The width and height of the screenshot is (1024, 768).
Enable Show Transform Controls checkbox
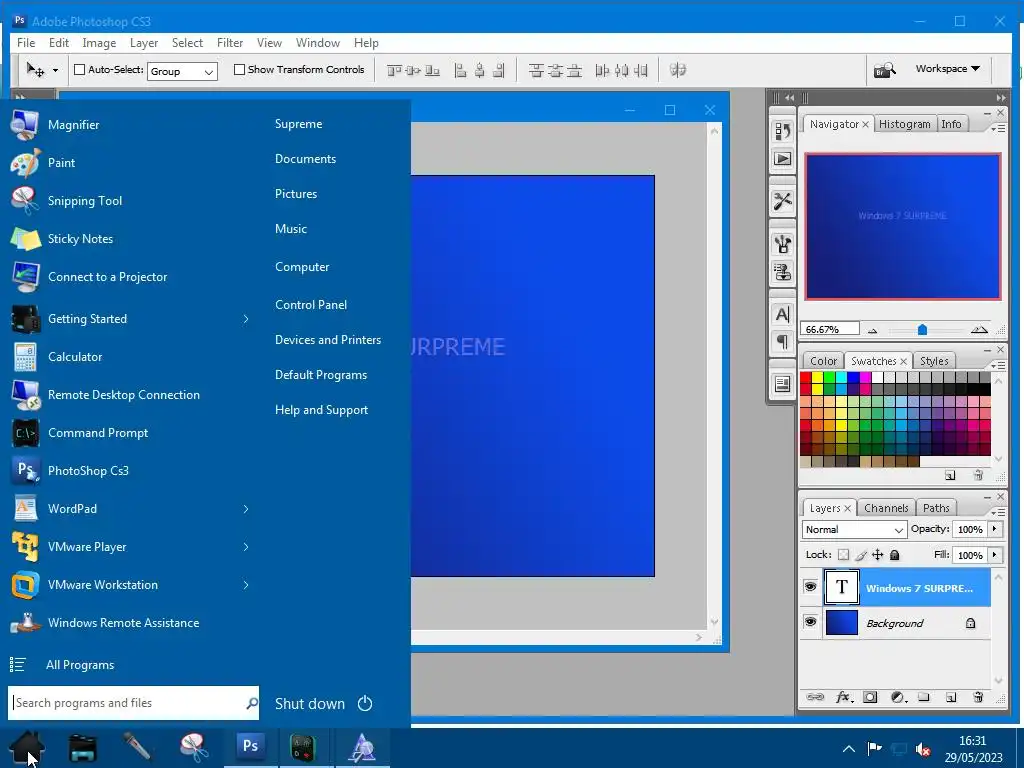pos(240,69)
